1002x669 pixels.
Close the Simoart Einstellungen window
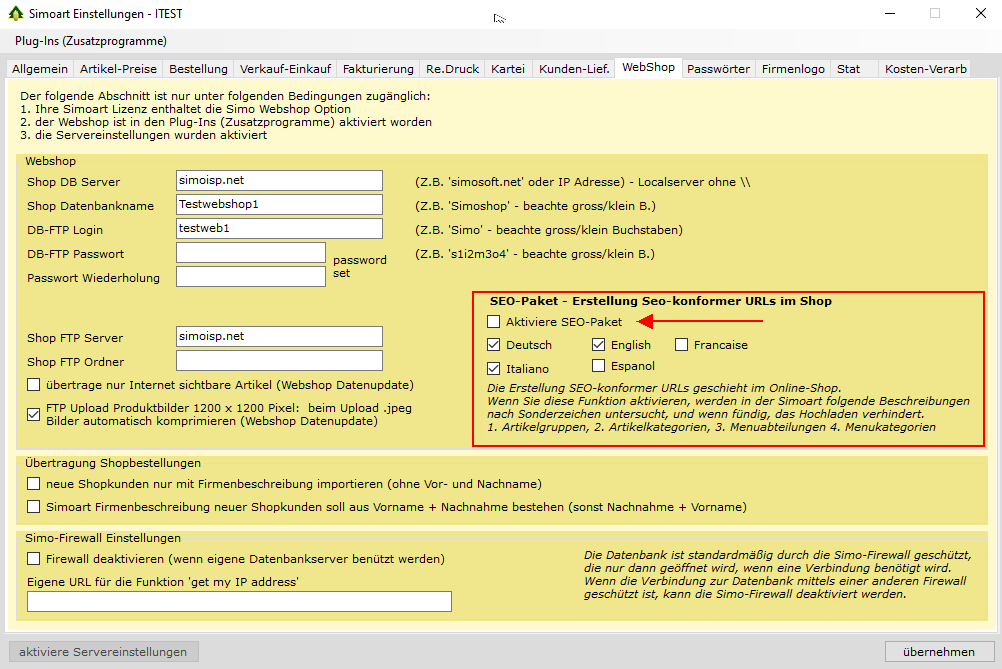click(x=977, y=14)
